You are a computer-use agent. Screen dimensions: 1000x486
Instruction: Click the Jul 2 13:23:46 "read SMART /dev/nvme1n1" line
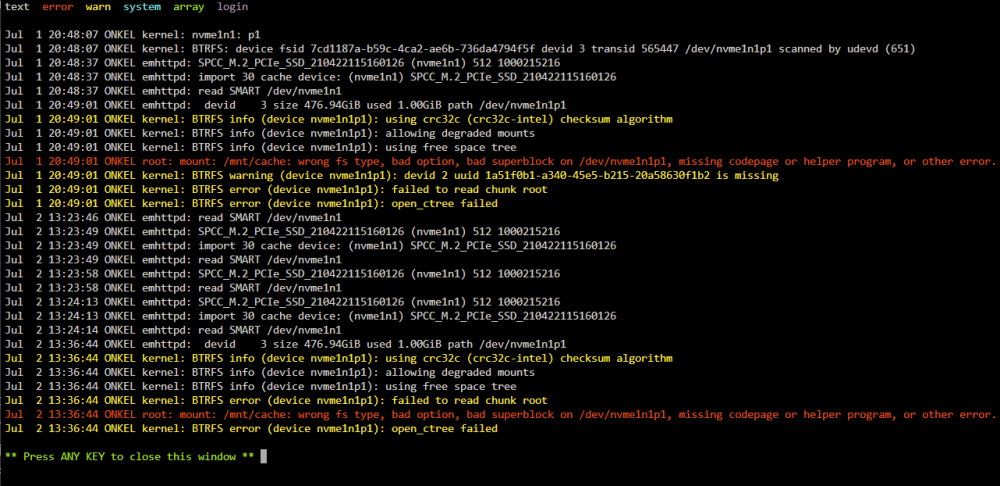point(173,217)
